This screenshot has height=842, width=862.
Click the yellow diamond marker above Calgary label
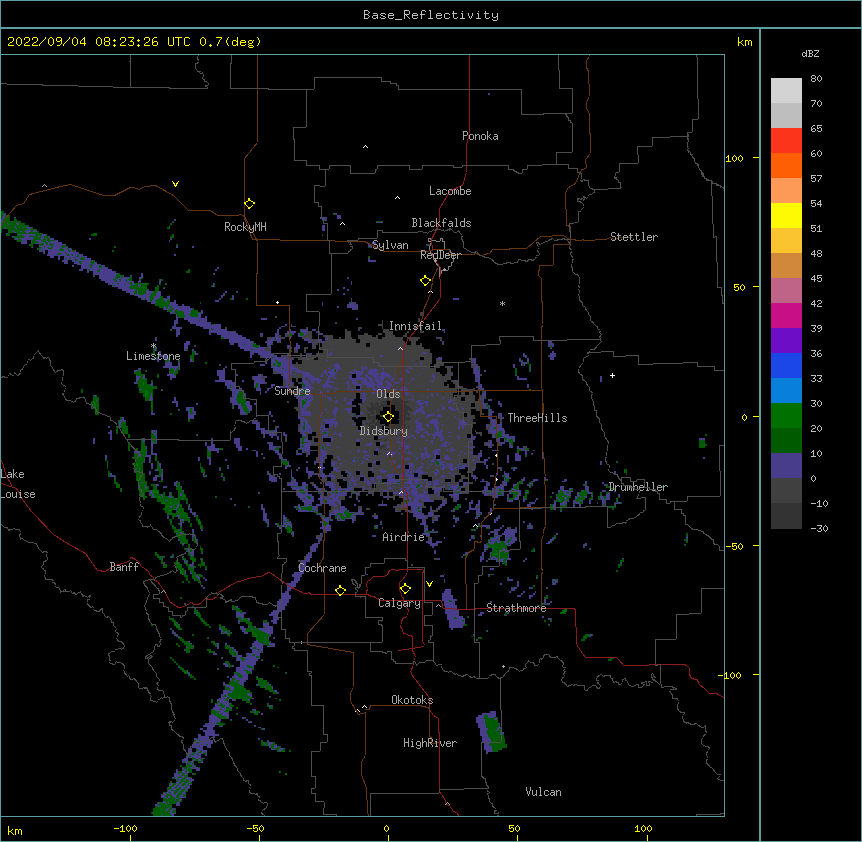click(405, 589)
